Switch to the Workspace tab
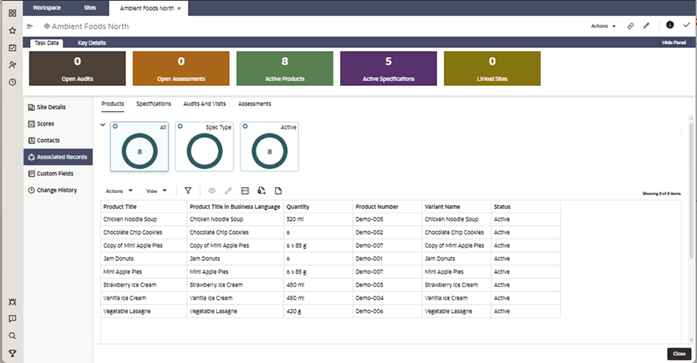697x363 pixels. click(x=47, y=8)
